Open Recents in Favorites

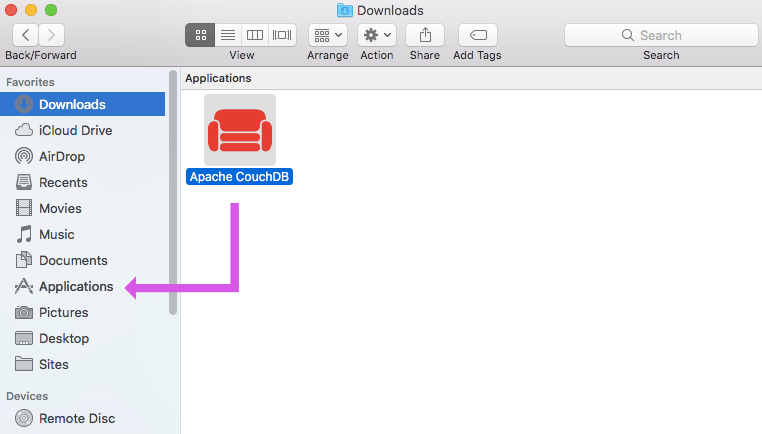coord(63,183)
